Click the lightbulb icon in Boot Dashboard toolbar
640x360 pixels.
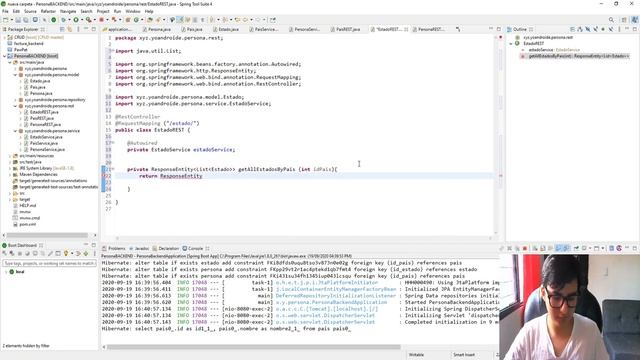[x=66, y=253]
